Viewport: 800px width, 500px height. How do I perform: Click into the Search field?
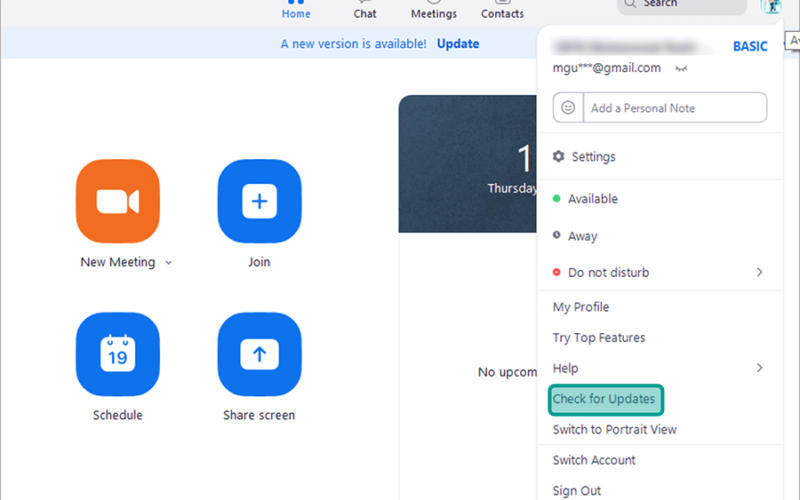tap(682, 5)
